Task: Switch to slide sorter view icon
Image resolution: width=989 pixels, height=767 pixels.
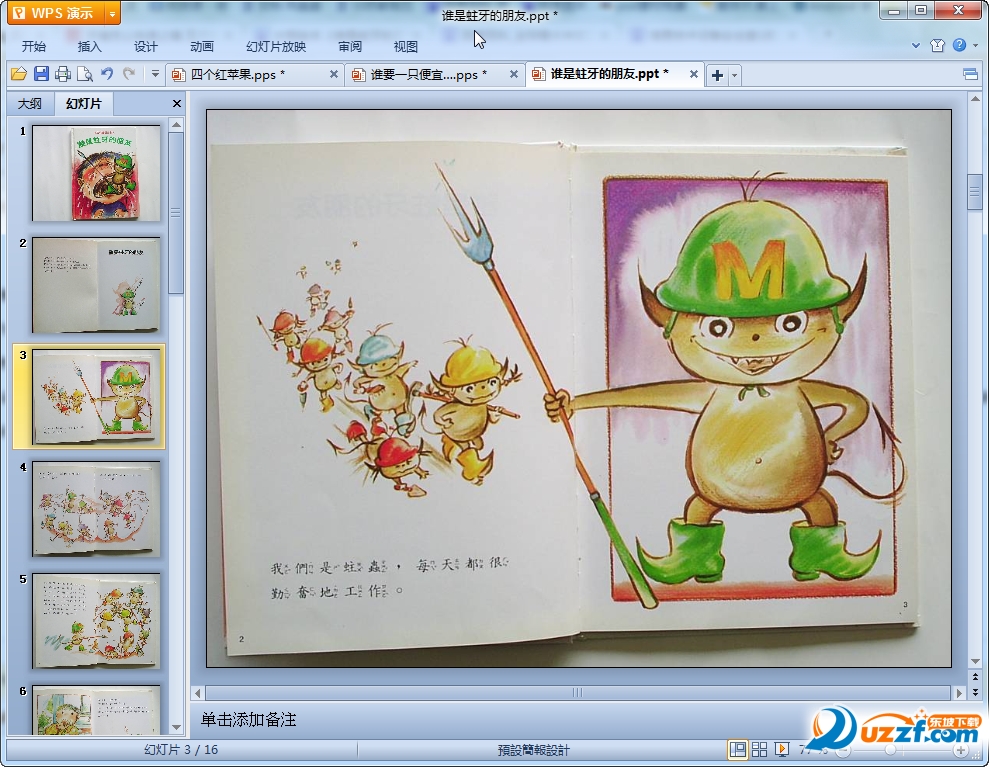Action: click(x=759, y=749)
